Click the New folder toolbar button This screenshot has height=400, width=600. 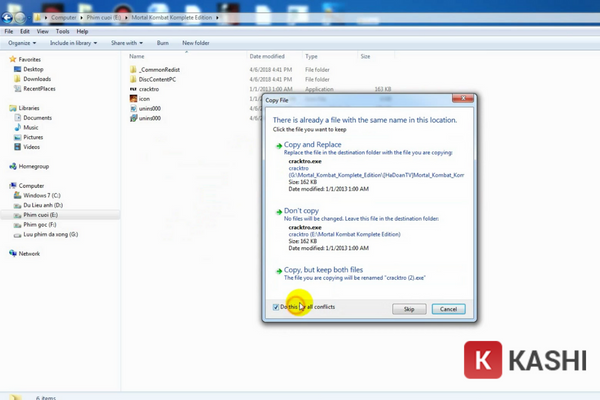point(196,43)
